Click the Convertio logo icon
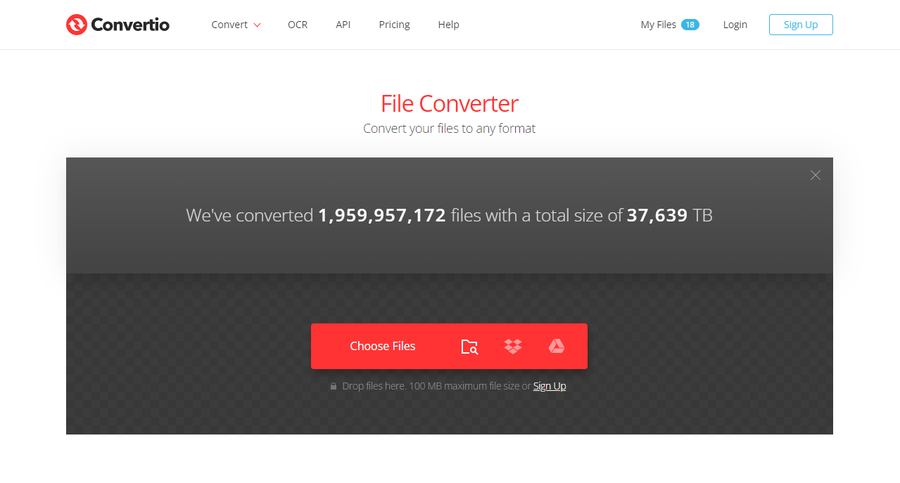 pyautogui.click(x=76, y=25)
